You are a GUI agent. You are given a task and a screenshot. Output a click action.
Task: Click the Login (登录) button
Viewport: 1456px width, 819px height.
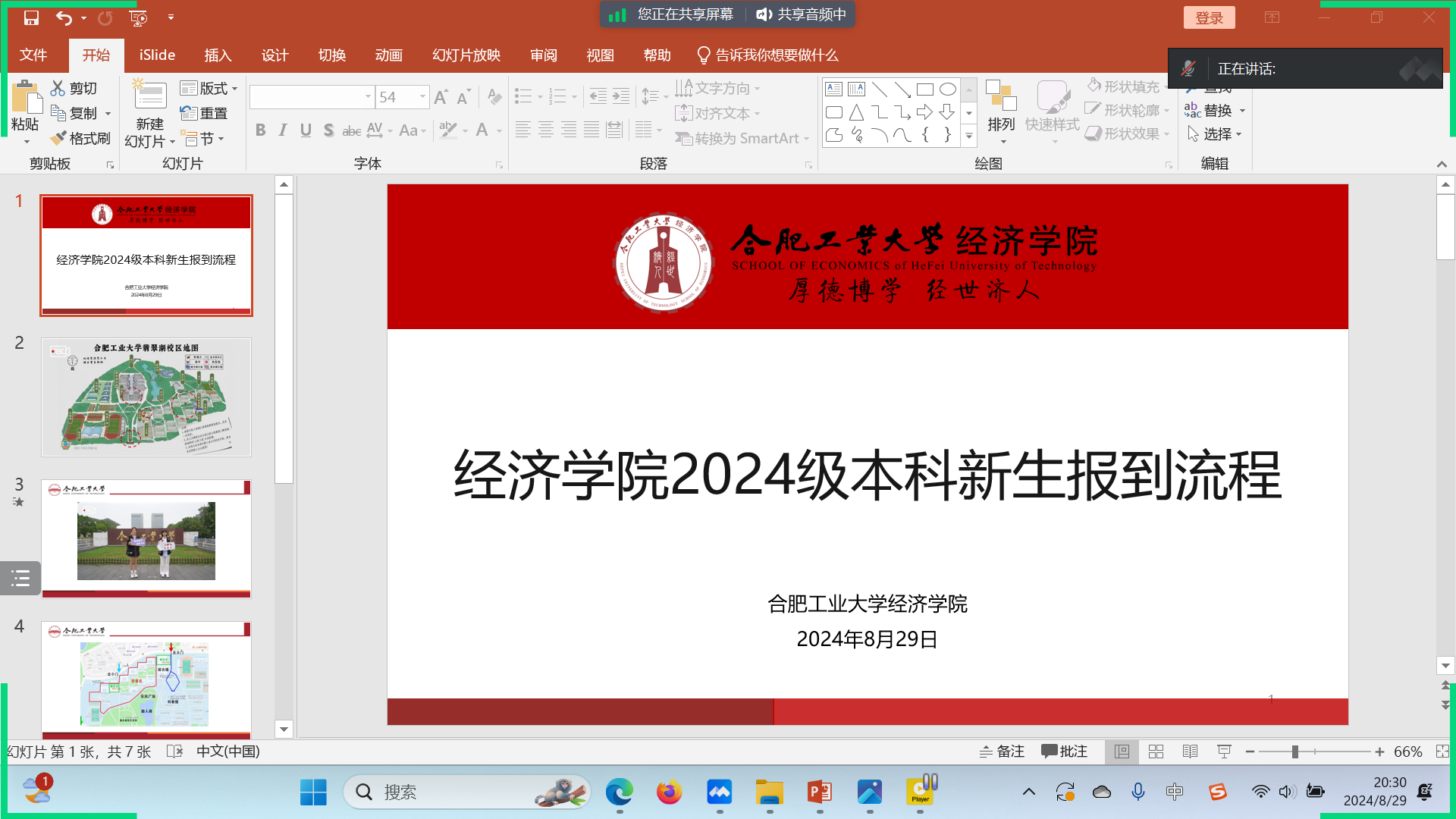click(1210, 17)
